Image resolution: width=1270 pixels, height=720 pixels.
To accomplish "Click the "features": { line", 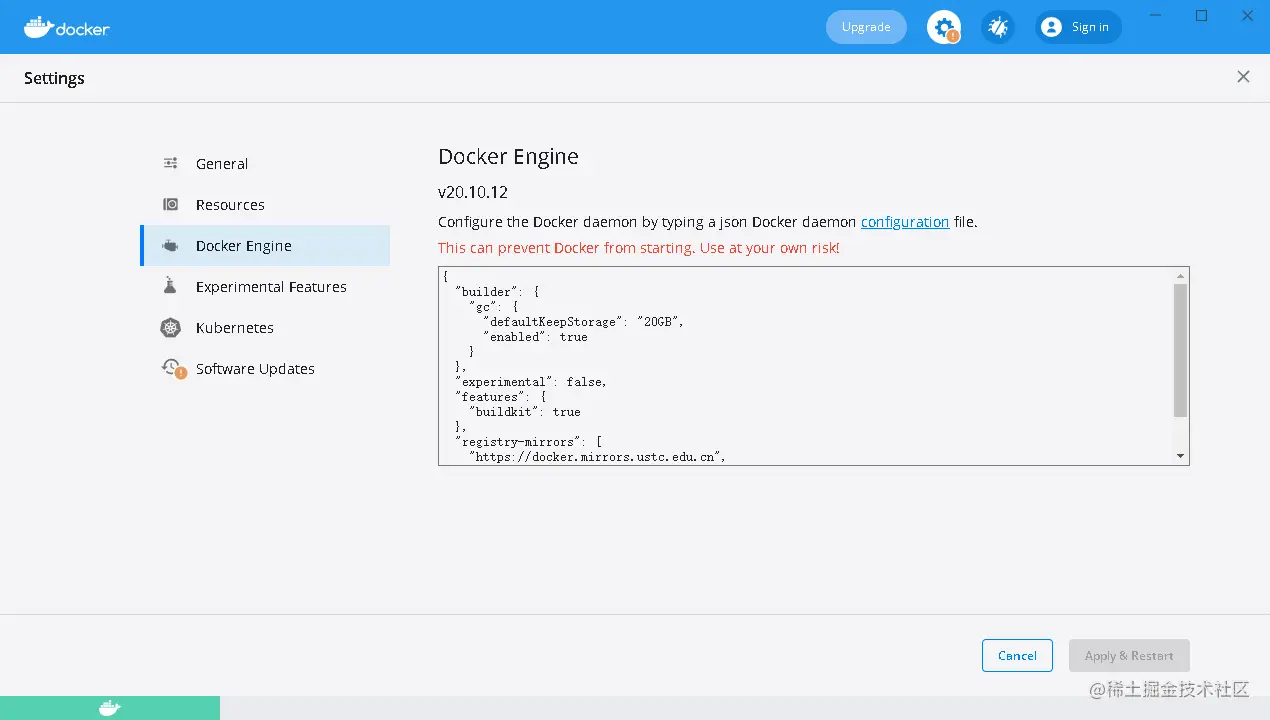I will (x=500, y=397).
